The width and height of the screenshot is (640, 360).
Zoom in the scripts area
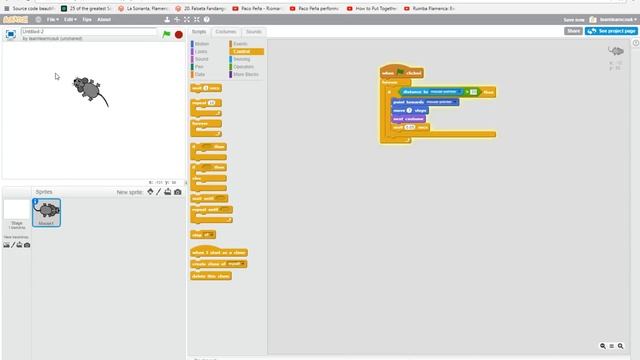(620, 346)
